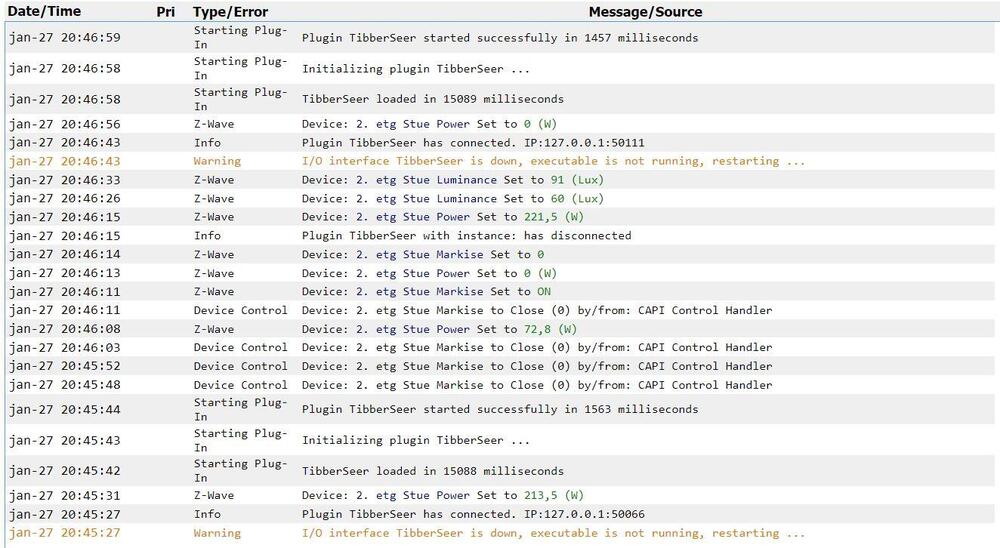Click the Message/Source column header

pos(645,12)
